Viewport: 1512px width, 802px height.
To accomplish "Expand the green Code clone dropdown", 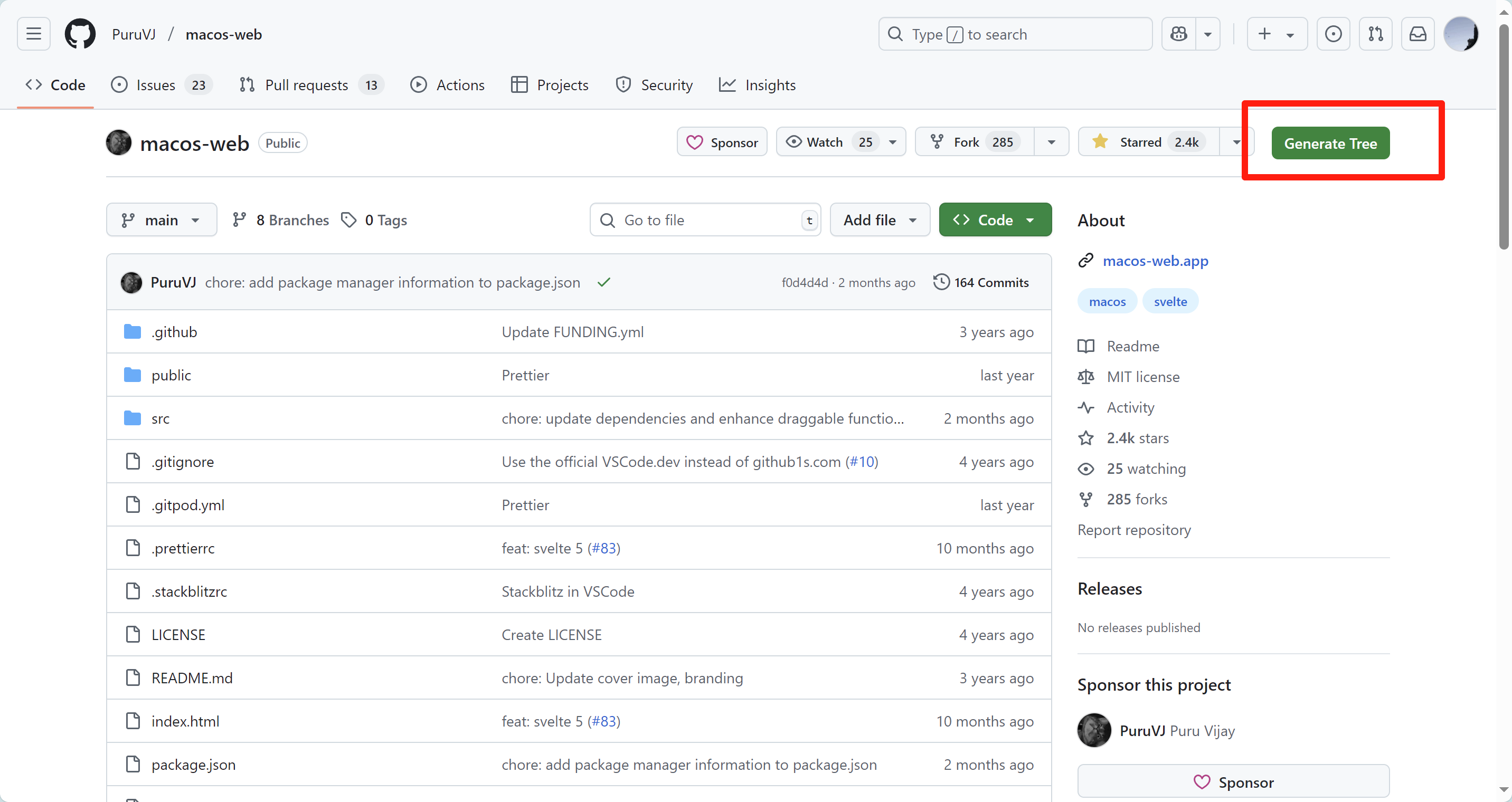I will (x=995, y=219).
